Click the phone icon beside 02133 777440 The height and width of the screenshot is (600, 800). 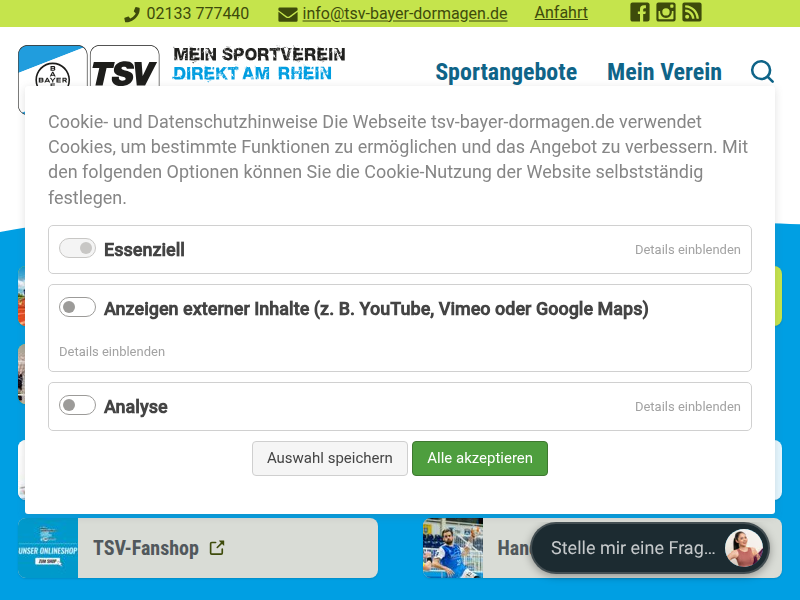tap(132, 14)
